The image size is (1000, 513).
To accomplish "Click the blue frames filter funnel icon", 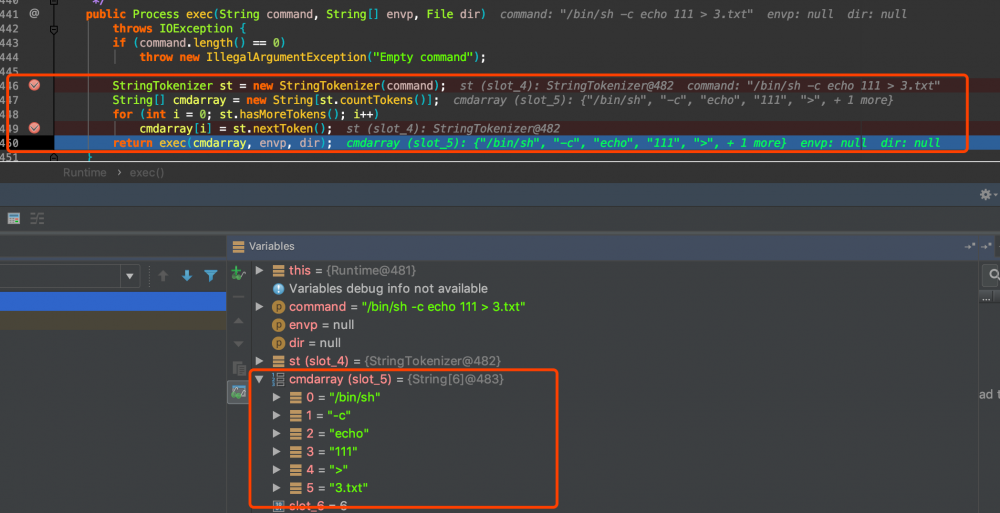I will (x=210, y=276).
